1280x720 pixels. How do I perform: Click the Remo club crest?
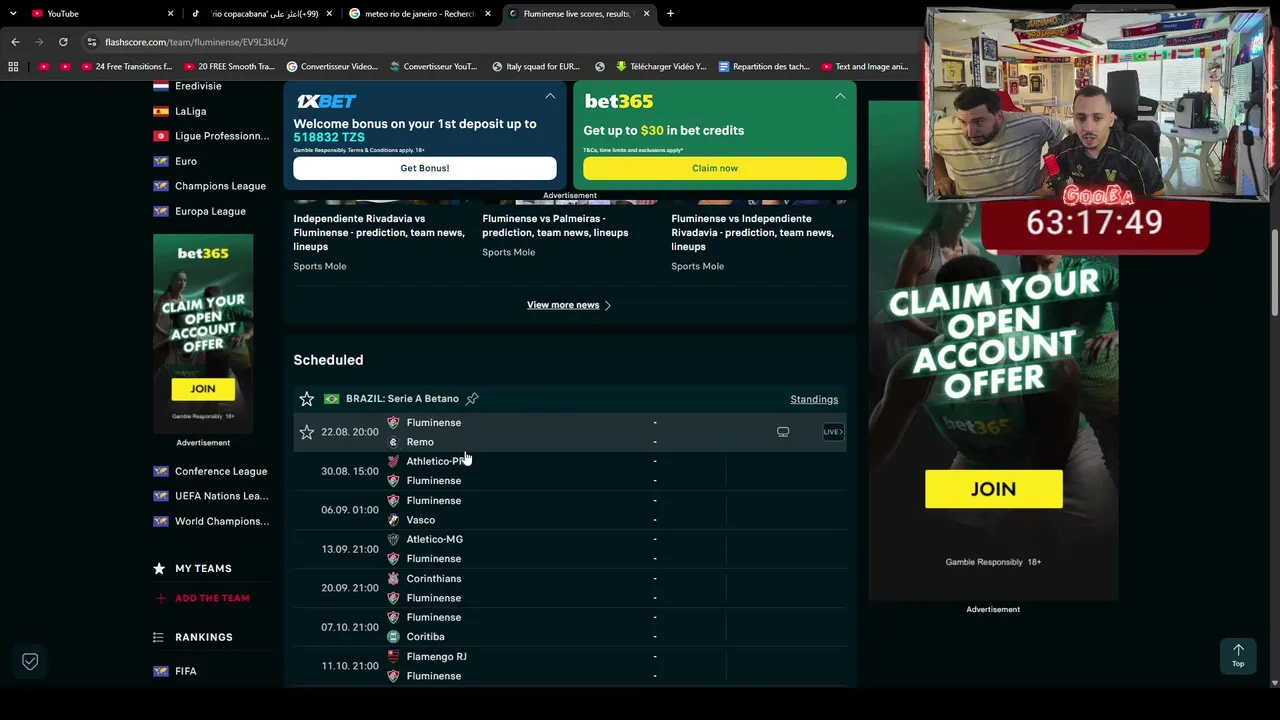click(x=393, y=442)
